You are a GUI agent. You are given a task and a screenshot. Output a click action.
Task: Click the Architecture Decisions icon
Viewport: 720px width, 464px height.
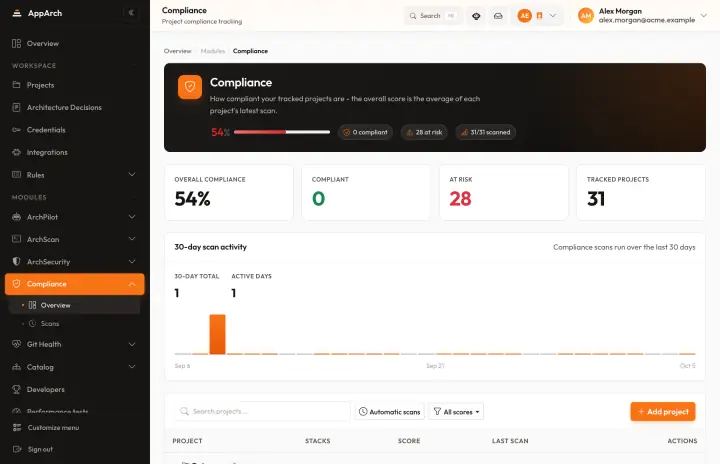pos(17,108)
